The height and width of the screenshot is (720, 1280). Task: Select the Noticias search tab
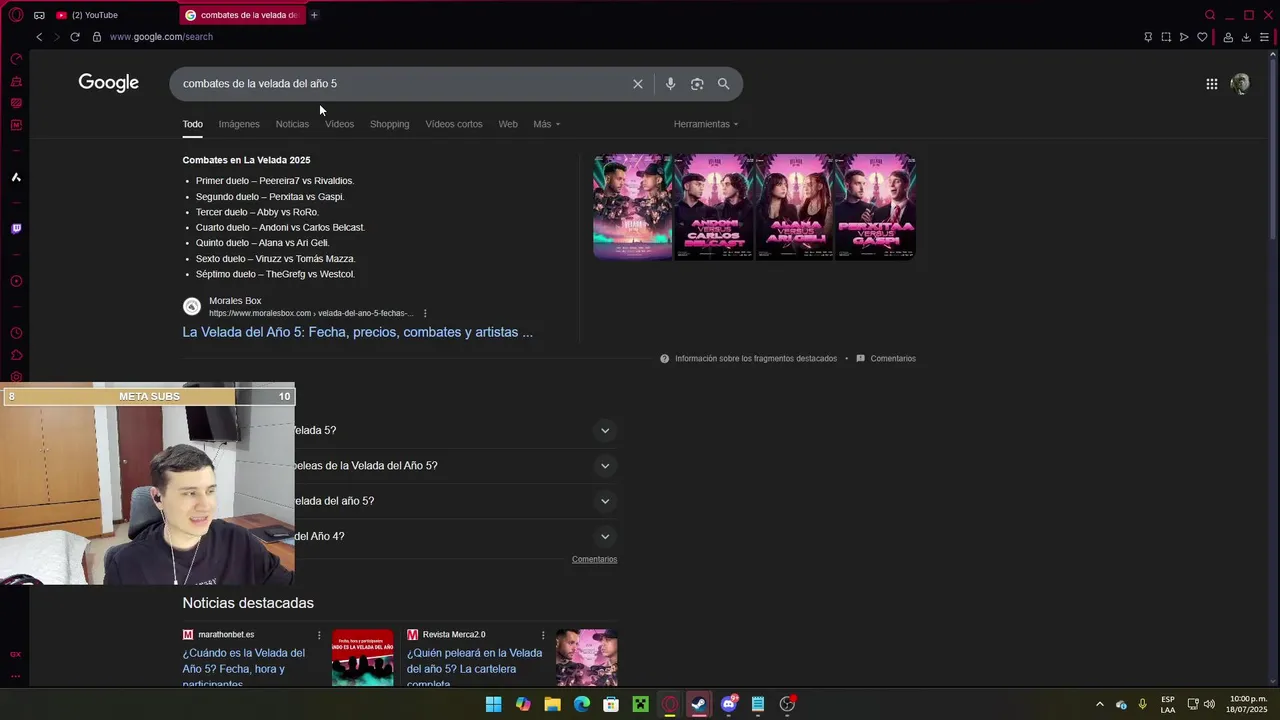click(292, 124)
